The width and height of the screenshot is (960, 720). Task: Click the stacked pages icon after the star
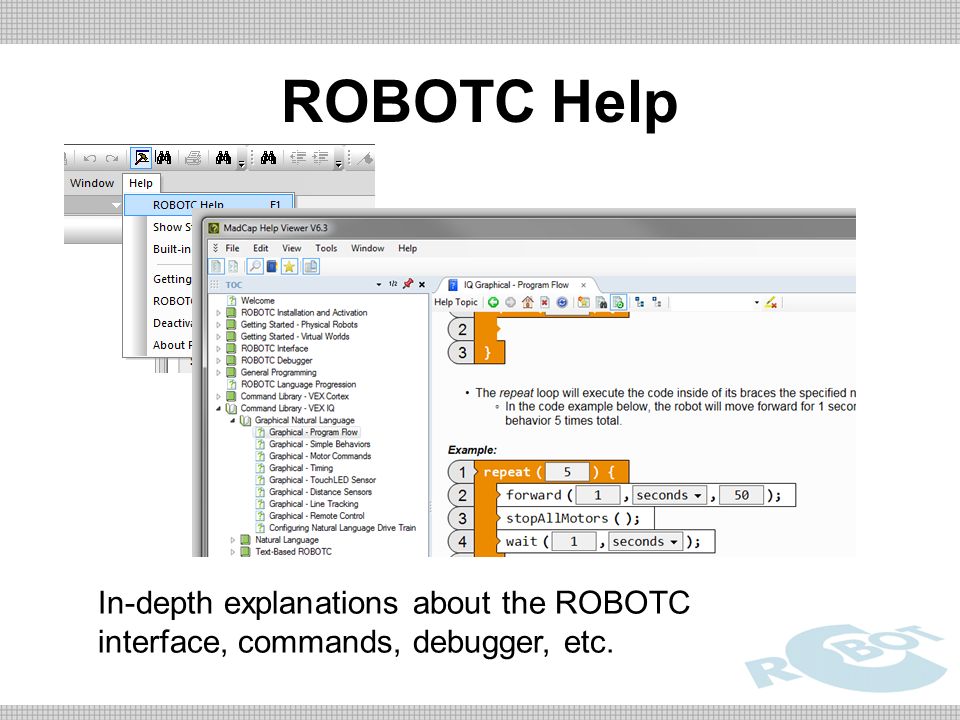[311, 266]
